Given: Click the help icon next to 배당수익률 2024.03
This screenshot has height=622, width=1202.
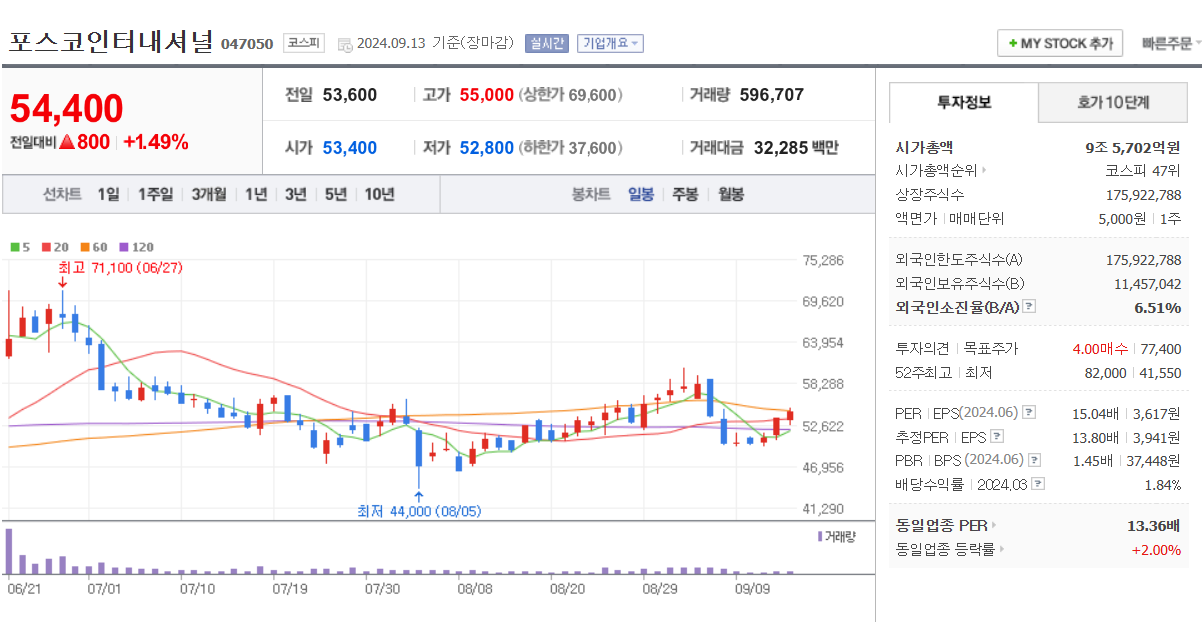Looking at the screenshot, I should (x=1039, y=484).
